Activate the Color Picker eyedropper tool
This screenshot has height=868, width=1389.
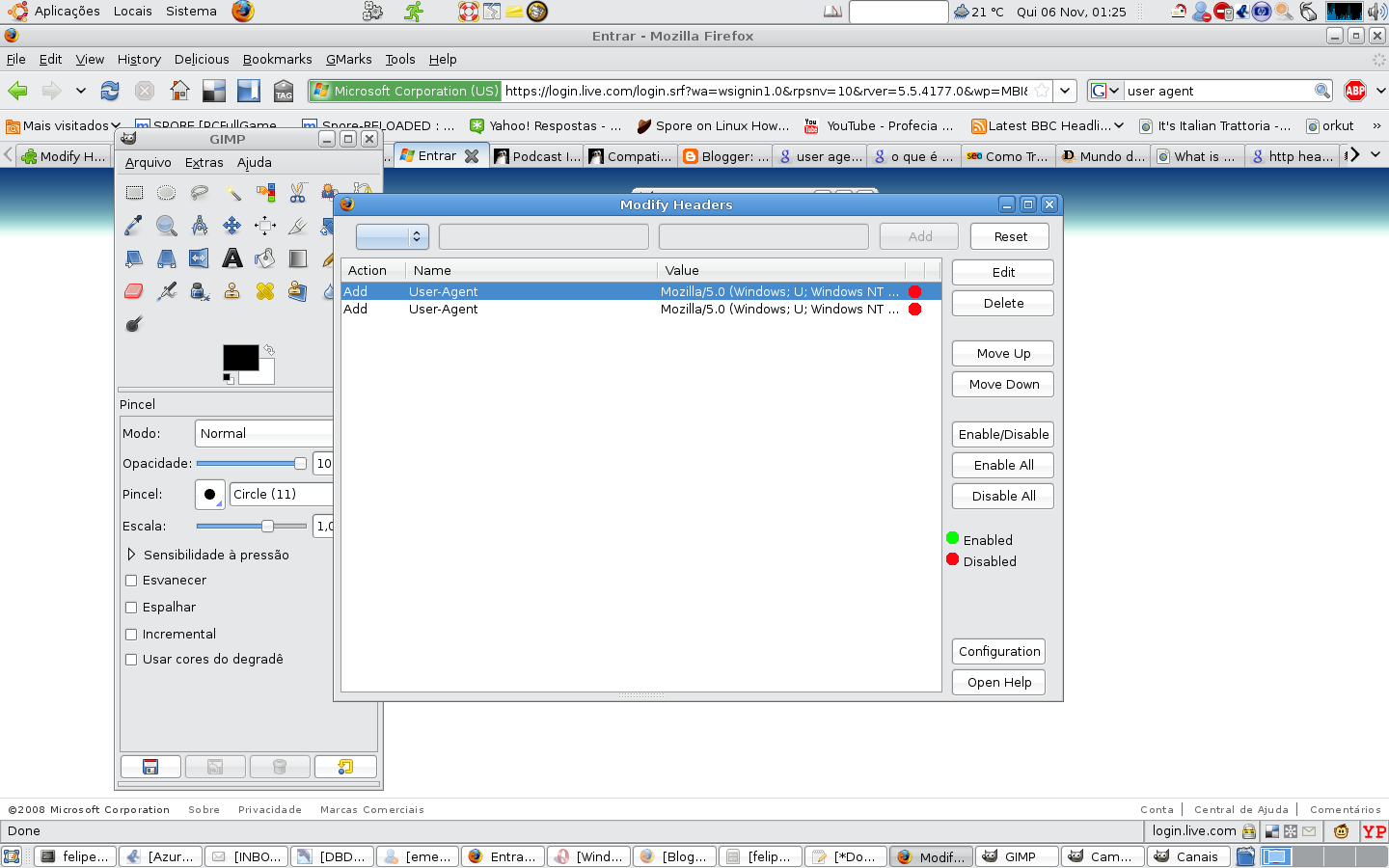tap(134, 226)
